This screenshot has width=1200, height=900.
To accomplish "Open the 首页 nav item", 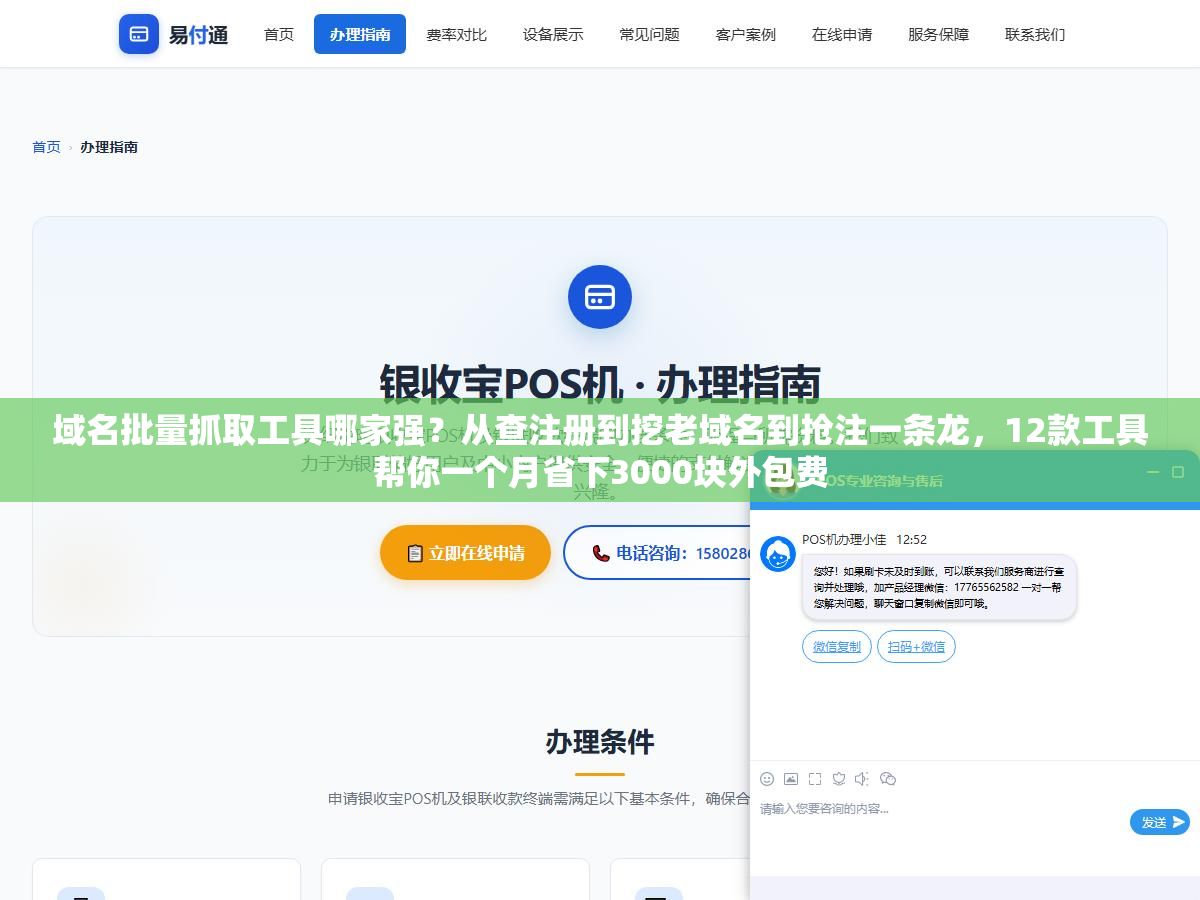I will [x=279, y=34].
